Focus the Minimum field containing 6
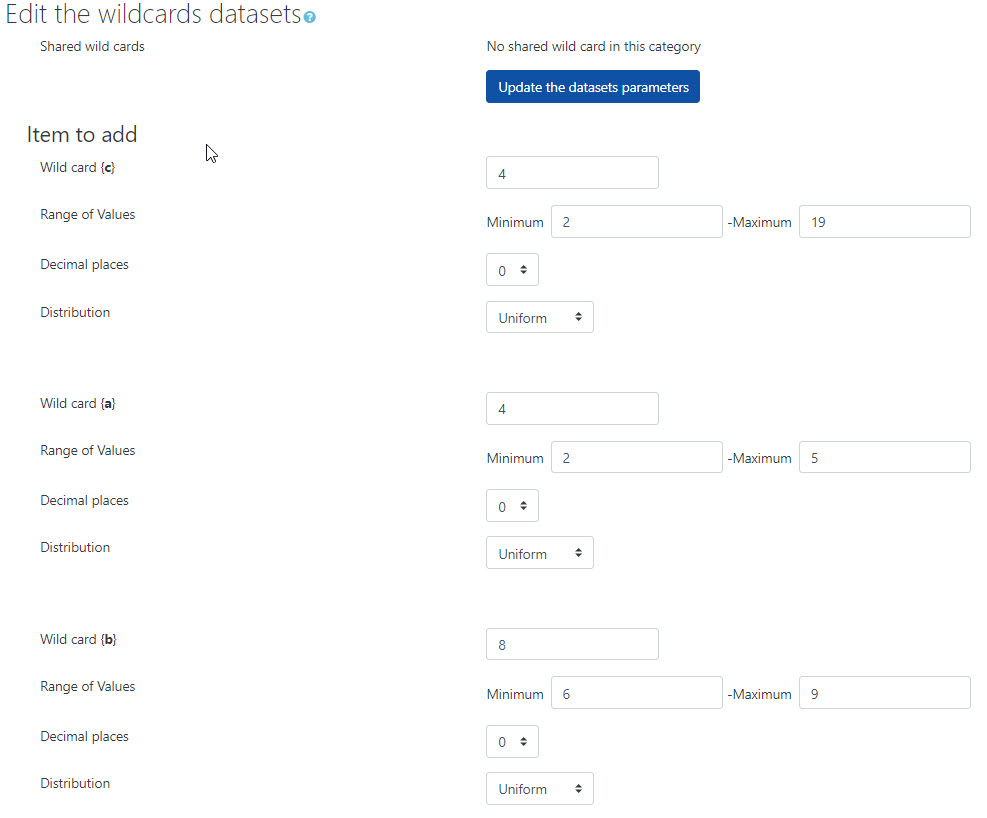987x818 pixels. click(x=636, y=693)
